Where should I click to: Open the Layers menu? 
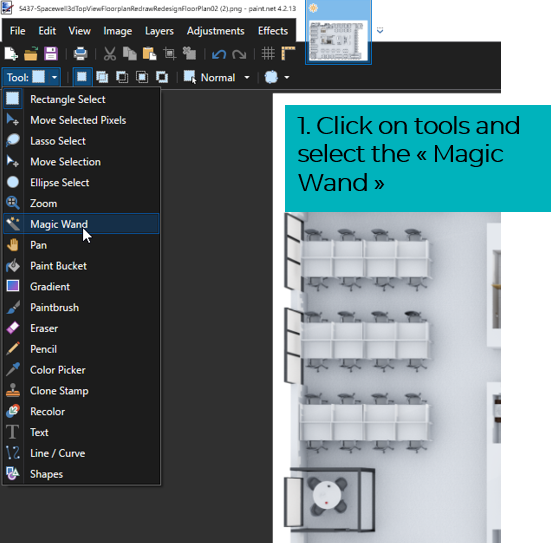pos(159,31)
